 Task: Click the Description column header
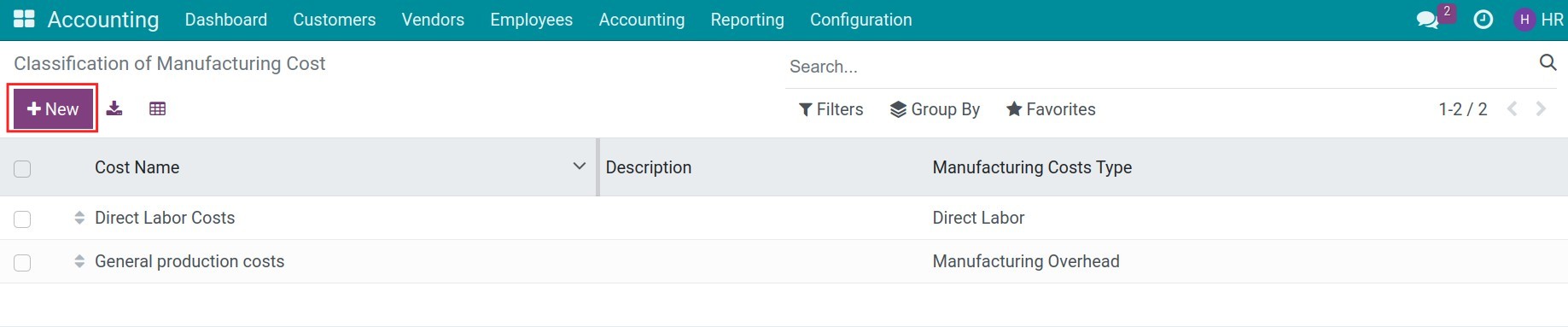pyautogui.click(x=649, y=167)
